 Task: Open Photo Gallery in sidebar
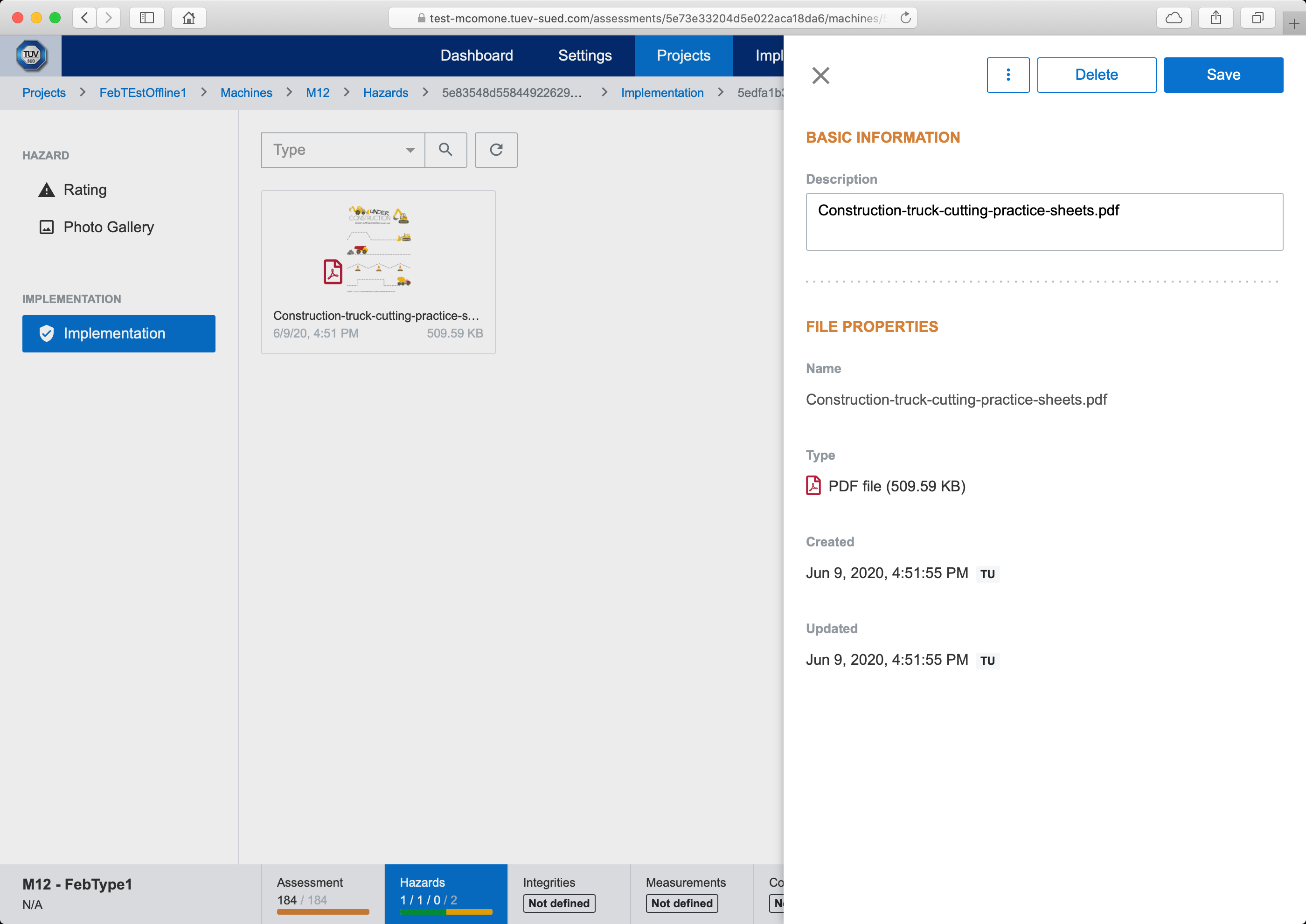(108, 227)
